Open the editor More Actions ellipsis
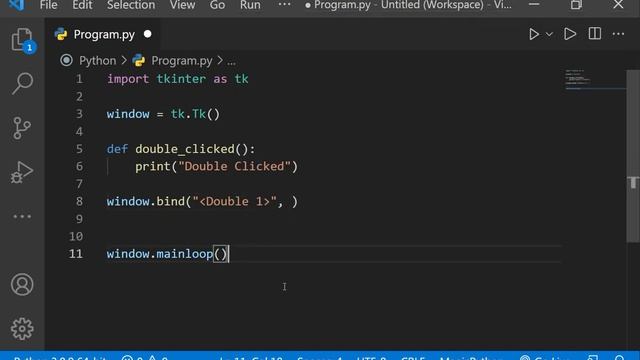Viewport: 640px width, 360px height. 618,34
